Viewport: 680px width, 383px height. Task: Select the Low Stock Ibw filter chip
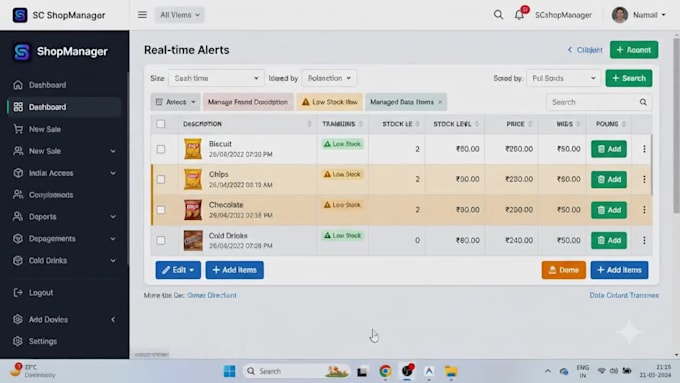coord(330,102)
